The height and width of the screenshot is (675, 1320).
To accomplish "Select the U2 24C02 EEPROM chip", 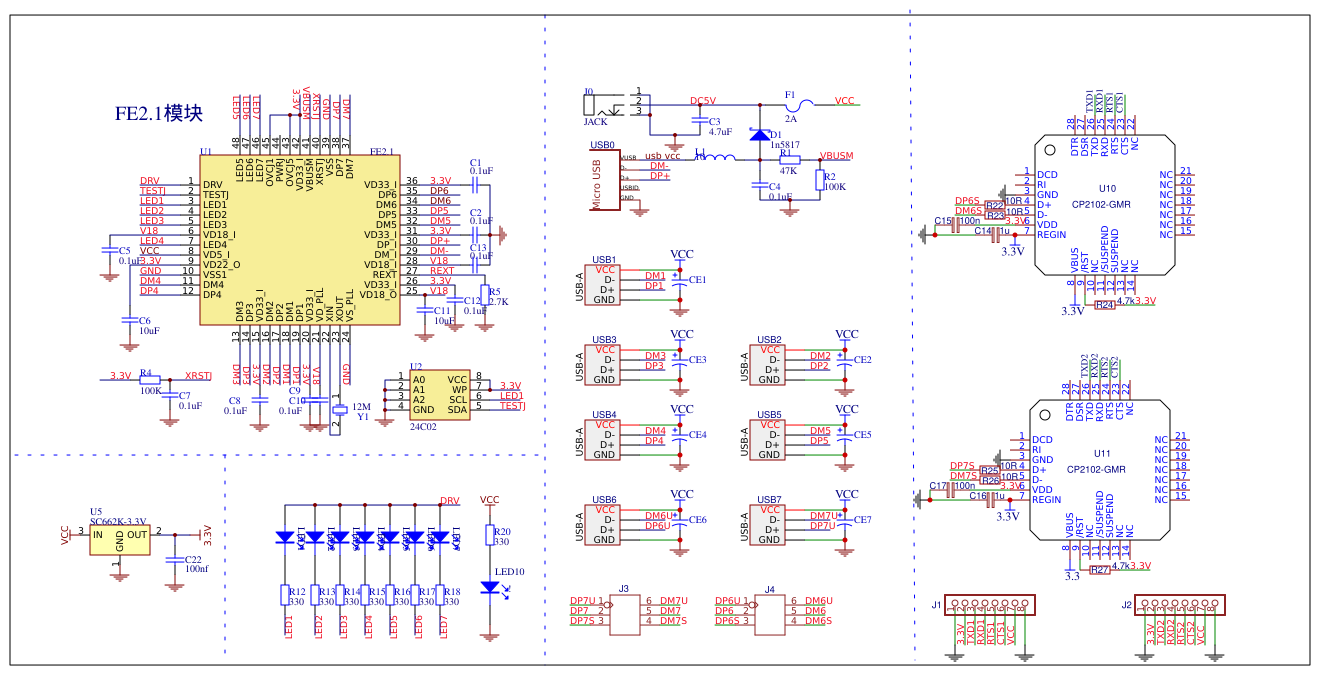I will coord(439,394).
